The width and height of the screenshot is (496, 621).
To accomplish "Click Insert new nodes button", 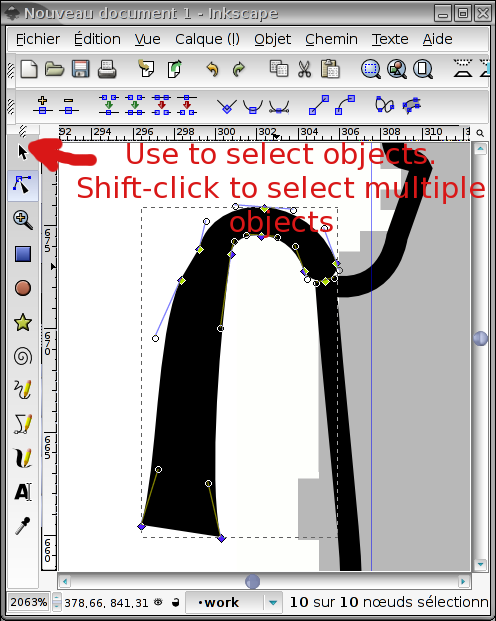I will (x=43, y=105).
